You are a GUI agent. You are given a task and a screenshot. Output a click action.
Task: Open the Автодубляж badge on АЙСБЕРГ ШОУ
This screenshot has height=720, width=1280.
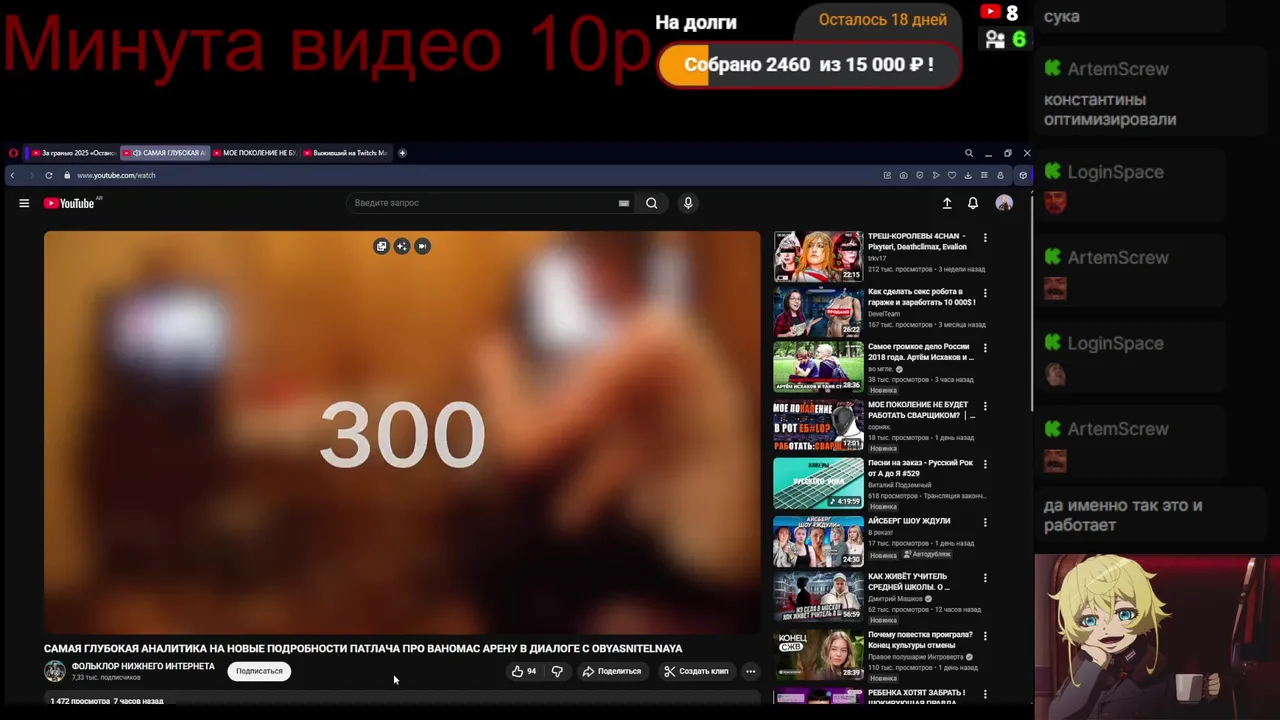tap(927, 554)
